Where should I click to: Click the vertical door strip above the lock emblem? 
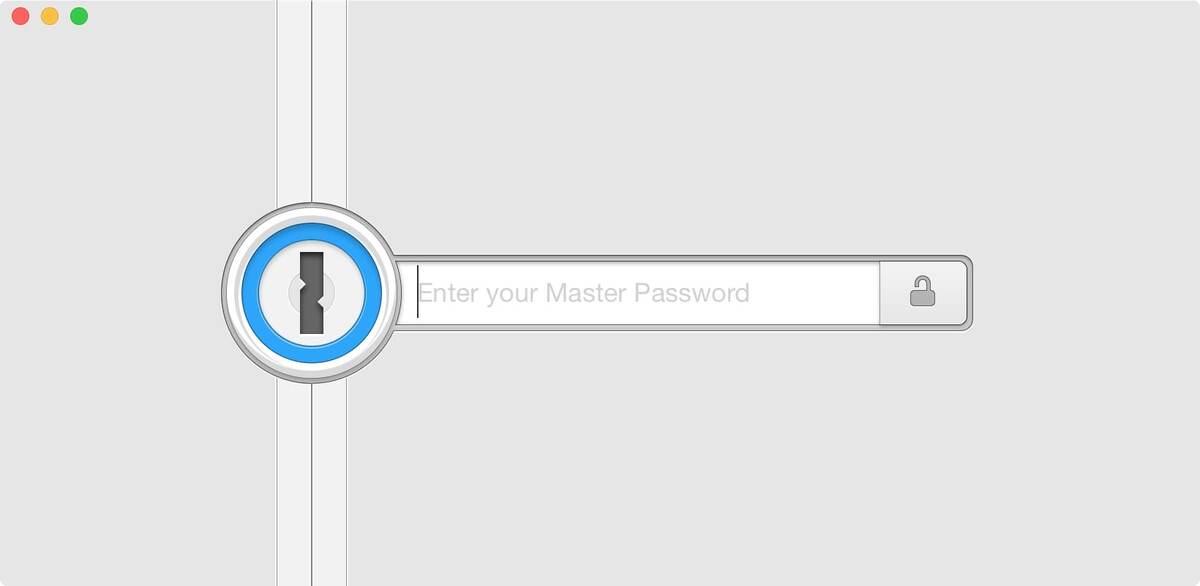(x=311, y=100)
